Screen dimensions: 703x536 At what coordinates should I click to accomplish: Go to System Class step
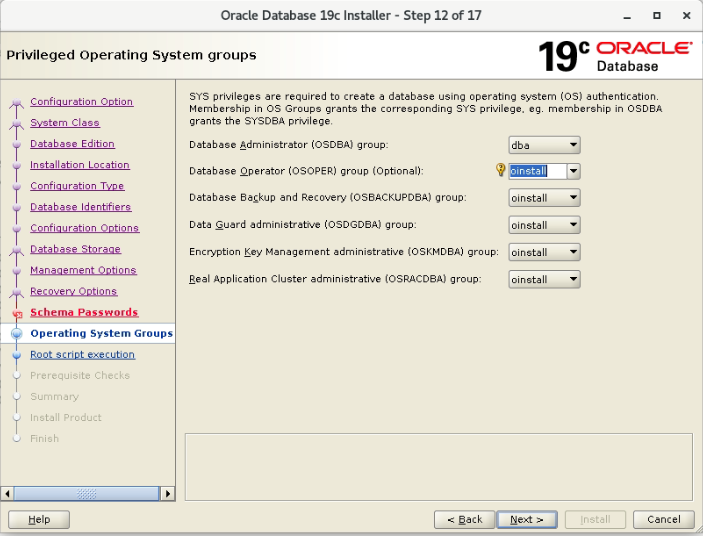click(65, 123)
